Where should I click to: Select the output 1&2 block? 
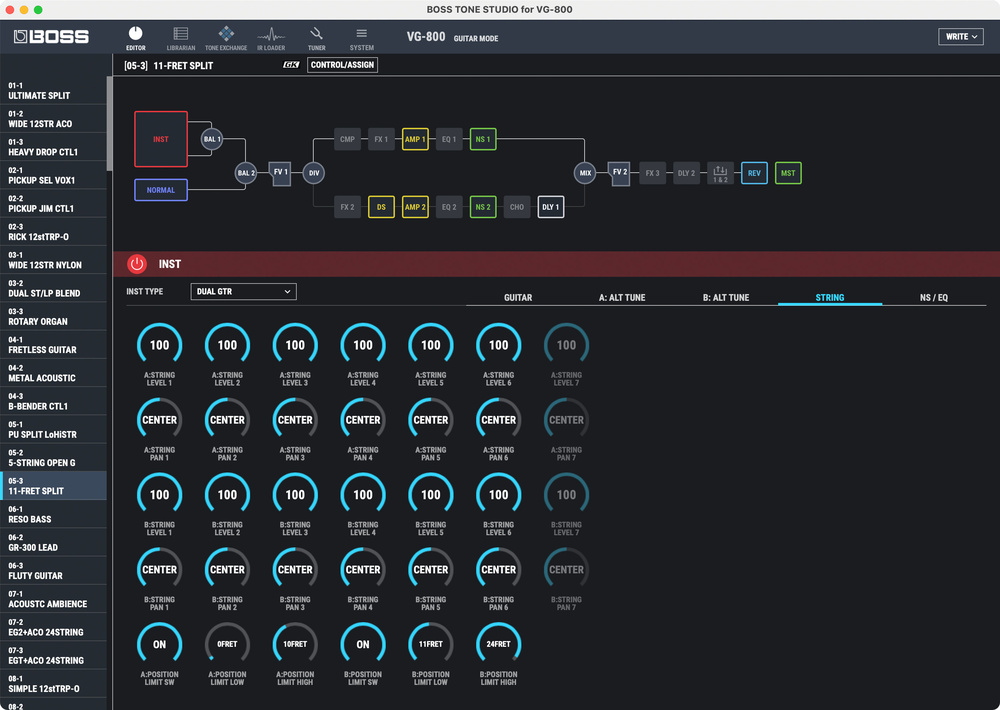point(720,173)
